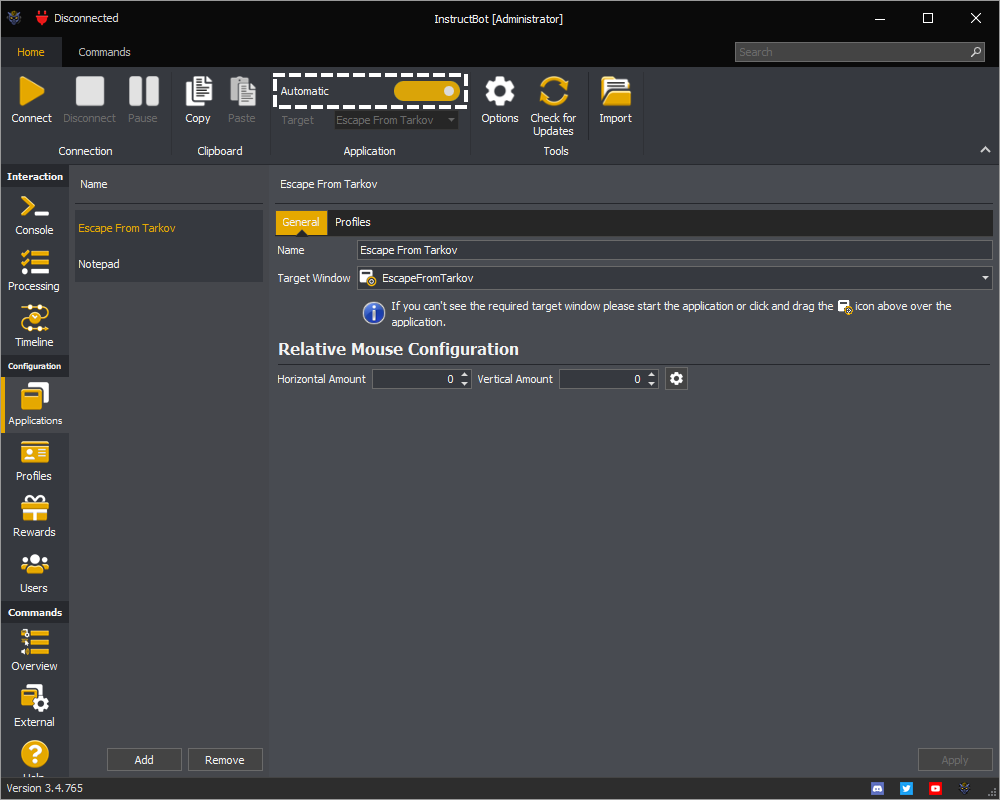1000x800 pixels.
Task: Open Twitter link in status bar
Action: tap(906, 789)
